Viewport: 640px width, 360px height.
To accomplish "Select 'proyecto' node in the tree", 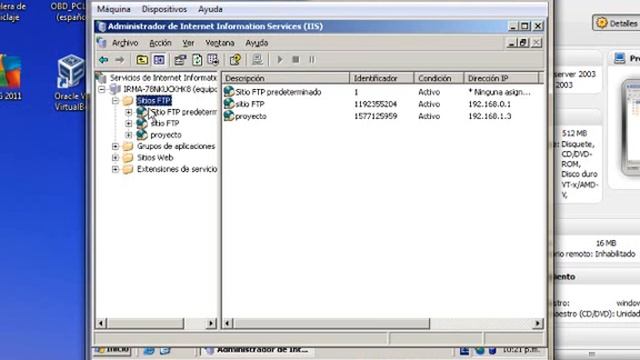I will [x=166, y=135].
